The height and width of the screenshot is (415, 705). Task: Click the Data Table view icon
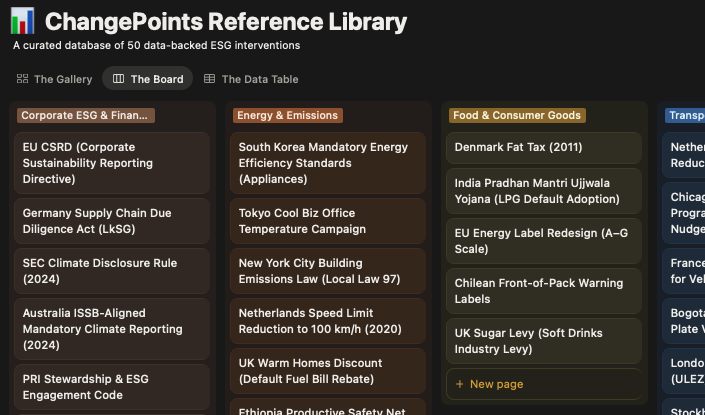click(x=210, y=79)
